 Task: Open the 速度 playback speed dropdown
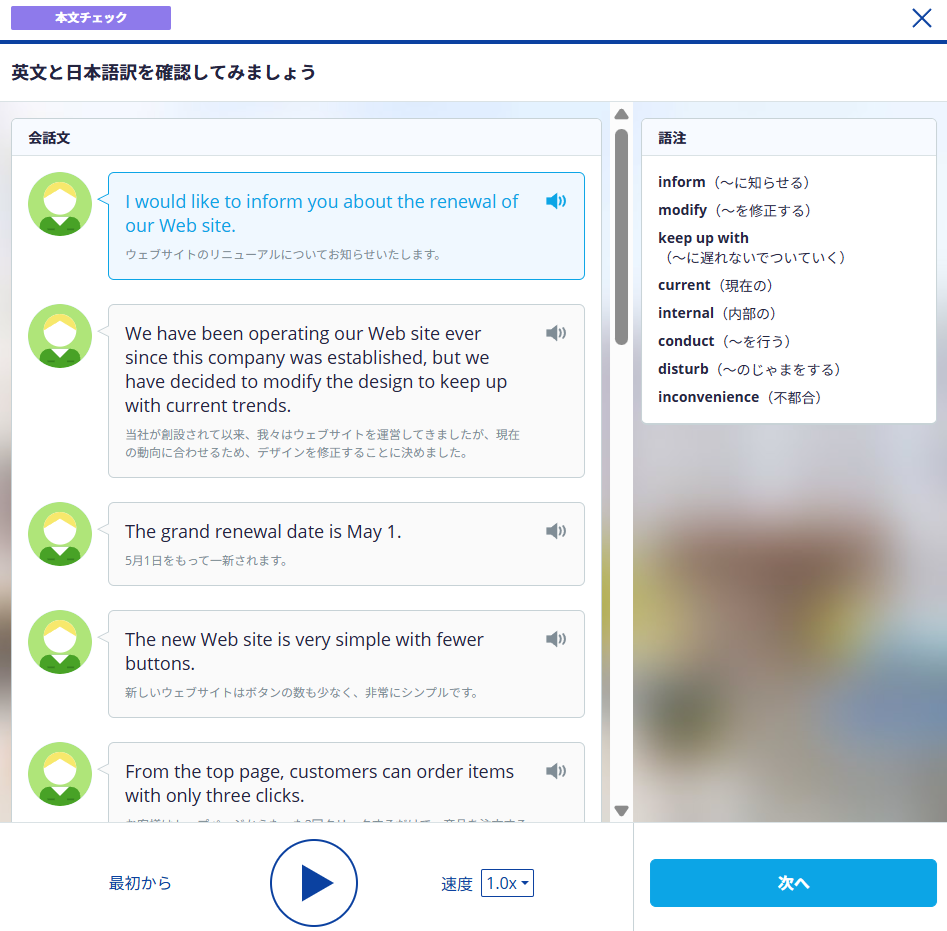click(507, 883)
